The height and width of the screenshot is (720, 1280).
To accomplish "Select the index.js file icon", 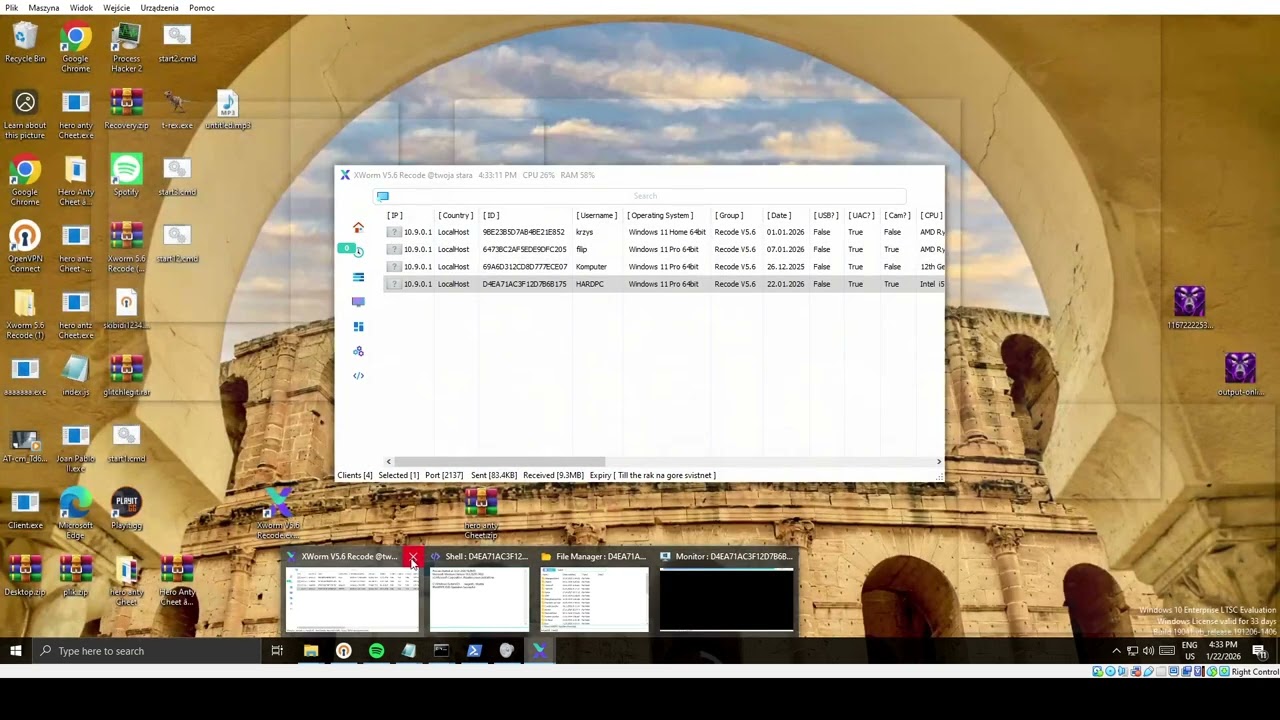I will coord(75,376).
